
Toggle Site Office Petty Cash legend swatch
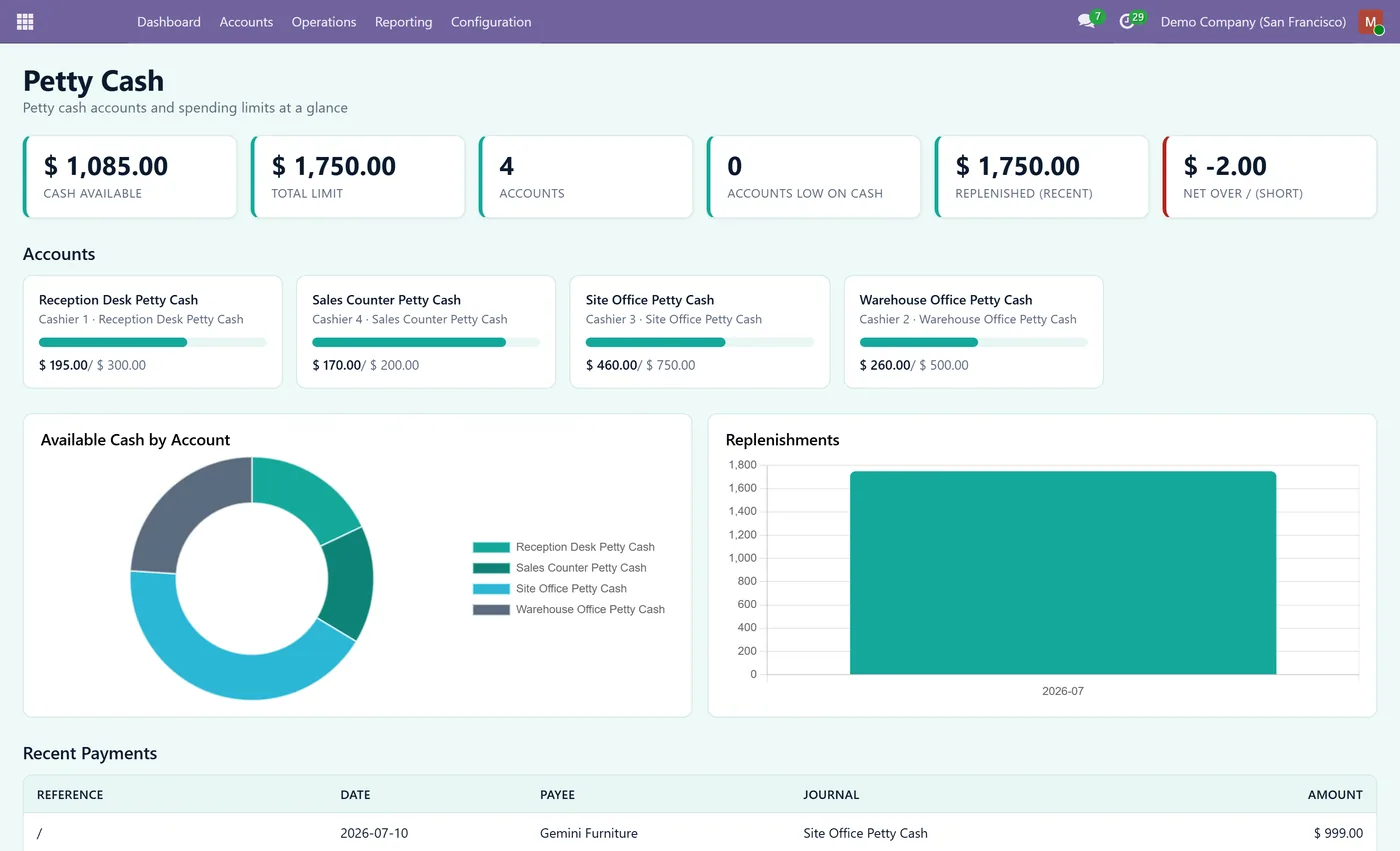click(491, 589)
